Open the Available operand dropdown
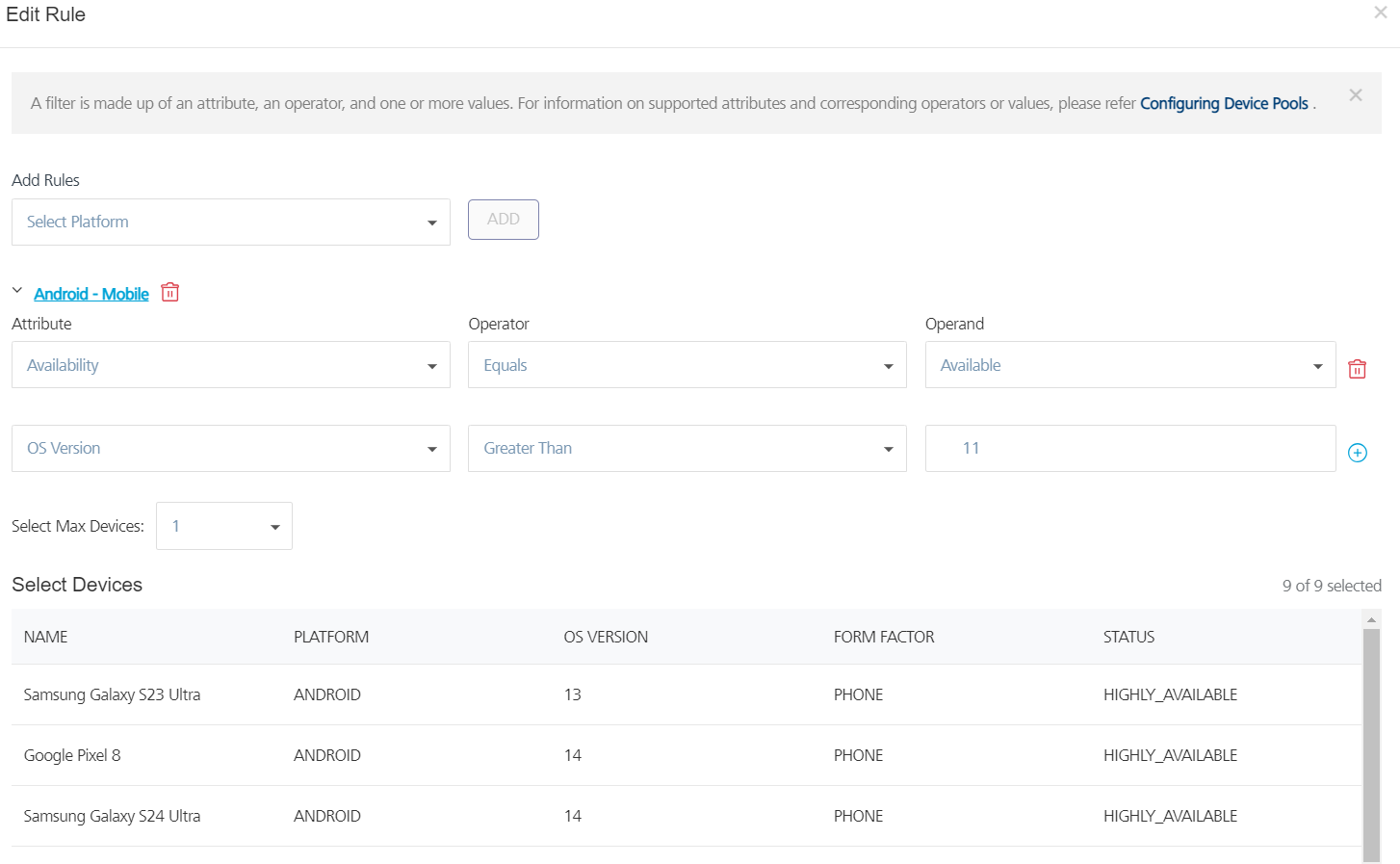The height and width of the screenshot is (864, 1400). point(1129,365)
